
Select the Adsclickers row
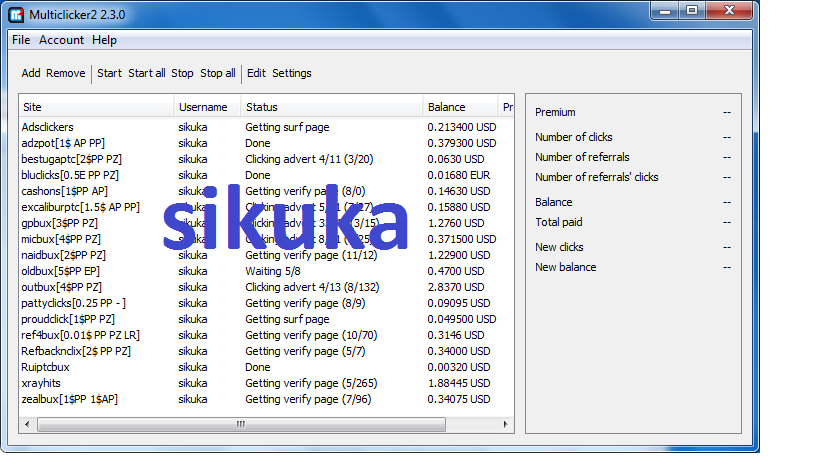[x=266, y=127]
